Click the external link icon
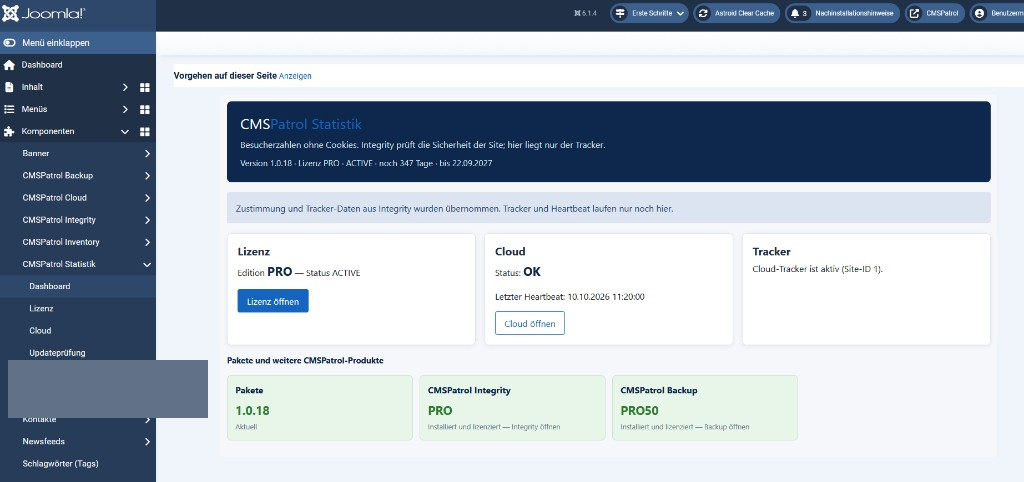The width and height of the screenshot is (1024, 482). [x=914, y=13]
